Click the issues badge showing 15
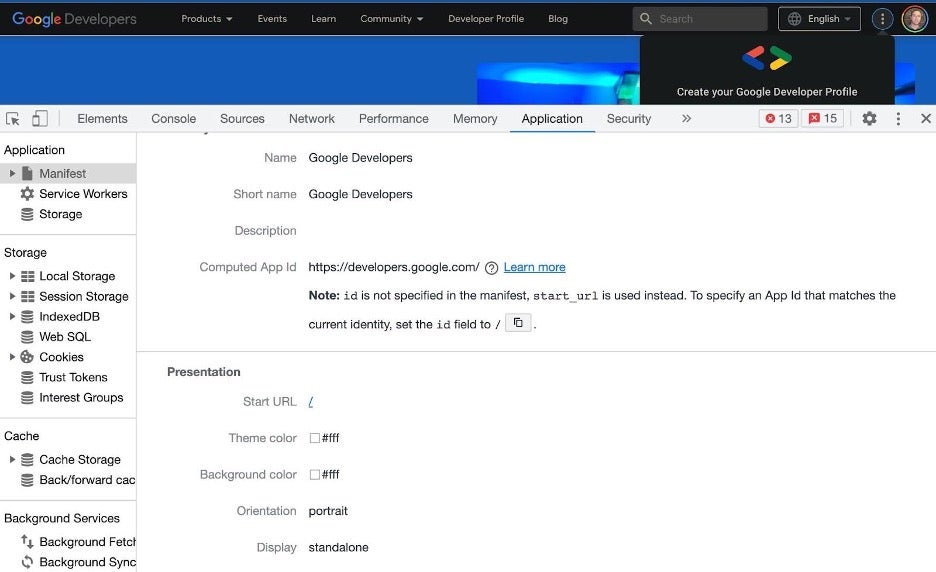Image resolution: width=936 pixels, height=572 pixels. [x=823, y=118]
